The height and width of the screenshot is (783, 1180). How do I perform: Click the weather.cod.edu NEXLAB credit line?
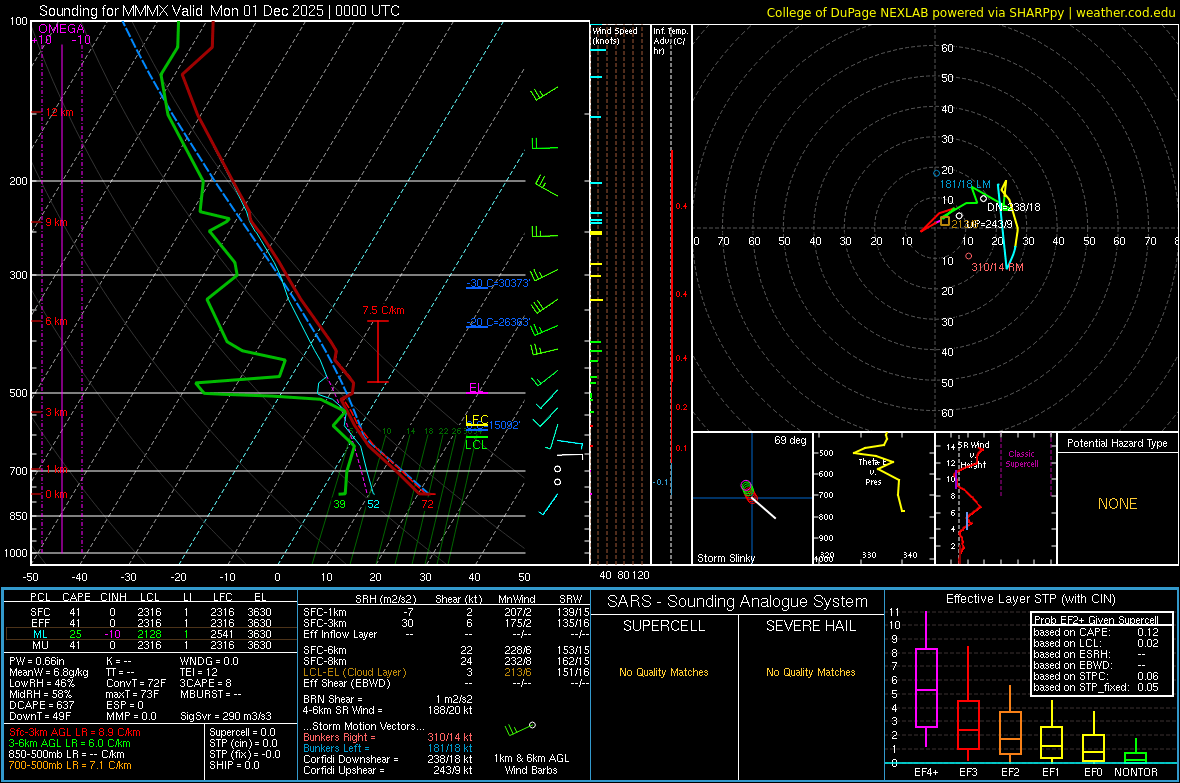(x=970, y=12)
